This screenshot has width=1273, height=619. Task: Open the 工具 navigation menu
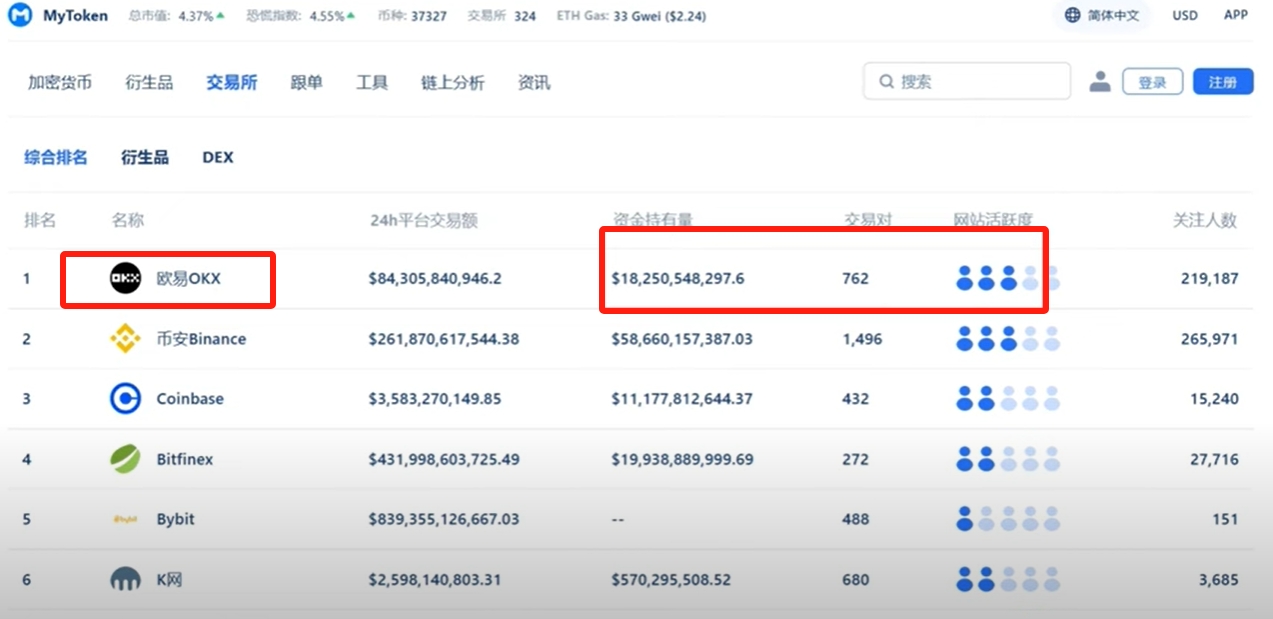[x=372, y=82]
